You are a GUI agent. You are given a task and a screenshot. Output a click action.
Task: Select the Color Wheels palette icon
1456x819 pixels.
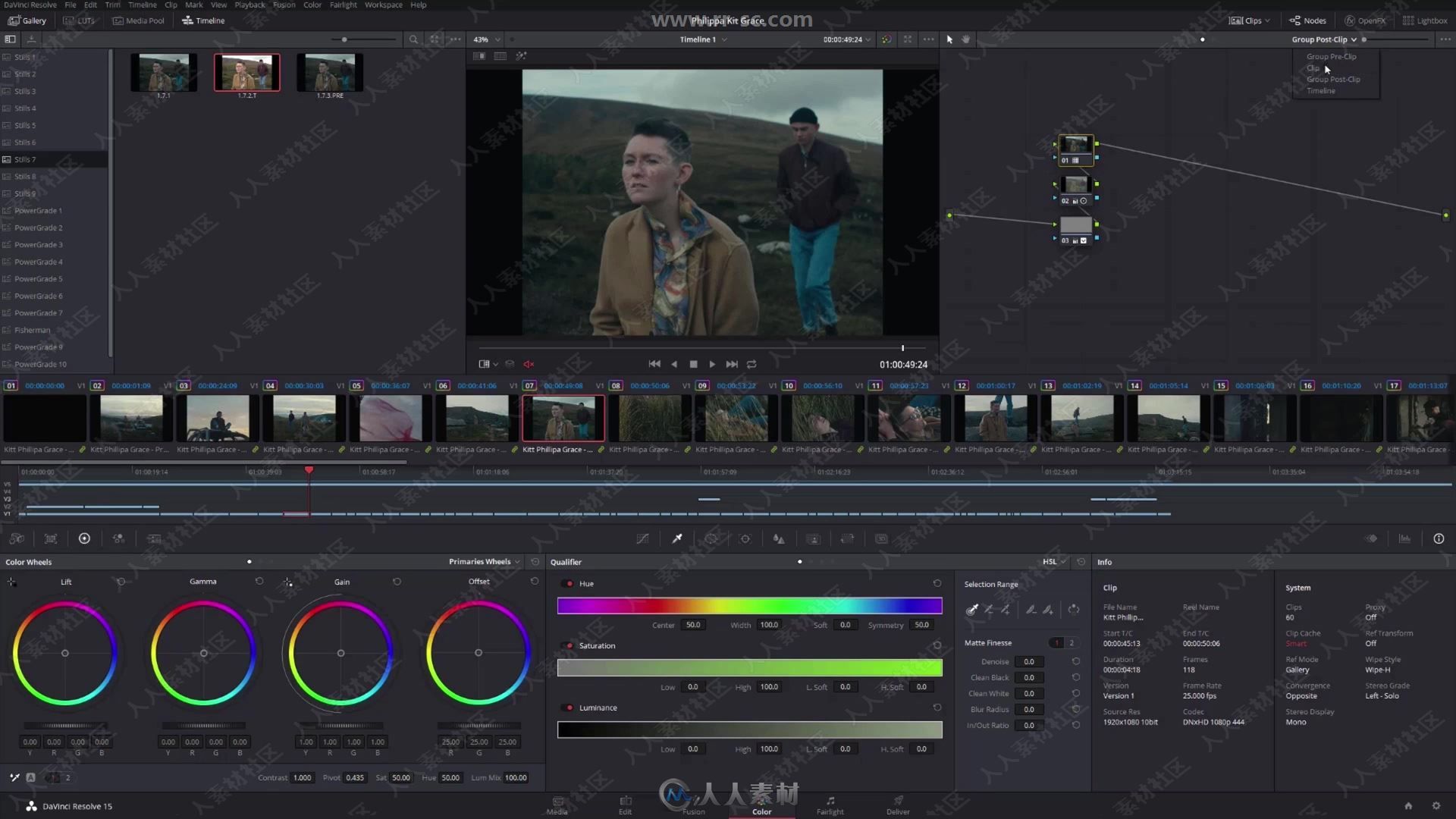pyautogui.click(x=84, y=538)
